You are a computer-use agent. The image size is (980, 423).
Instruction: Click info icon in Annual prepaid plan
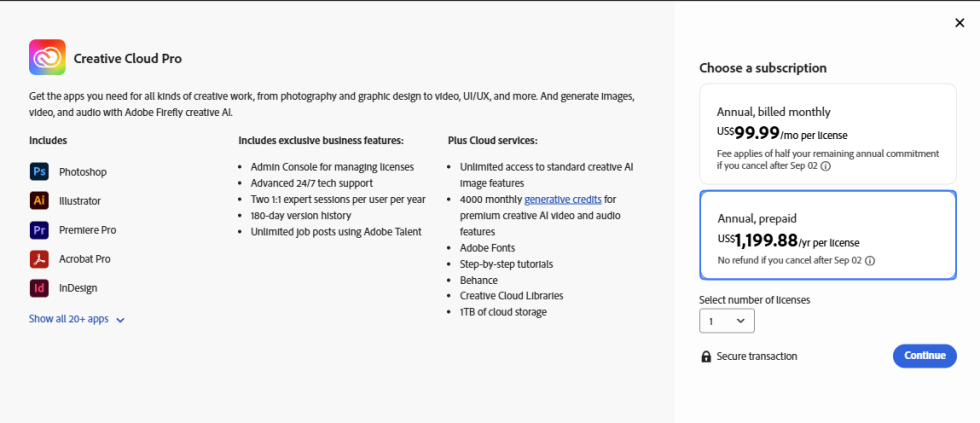pos(870,261)
